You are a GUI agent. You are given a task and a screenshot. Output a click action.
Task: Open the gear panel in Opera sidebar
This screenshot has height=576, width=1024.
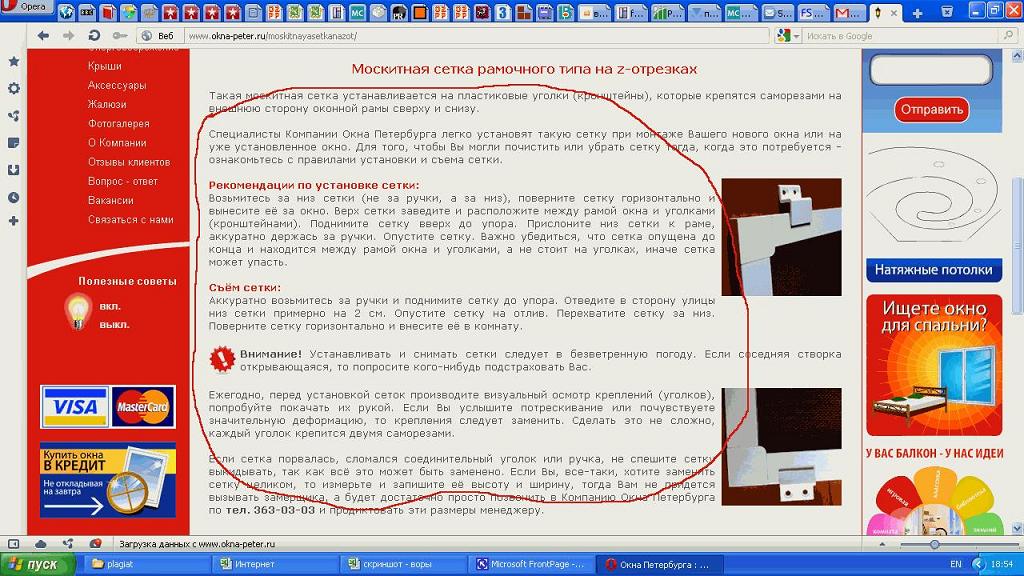tap(14, 88)
